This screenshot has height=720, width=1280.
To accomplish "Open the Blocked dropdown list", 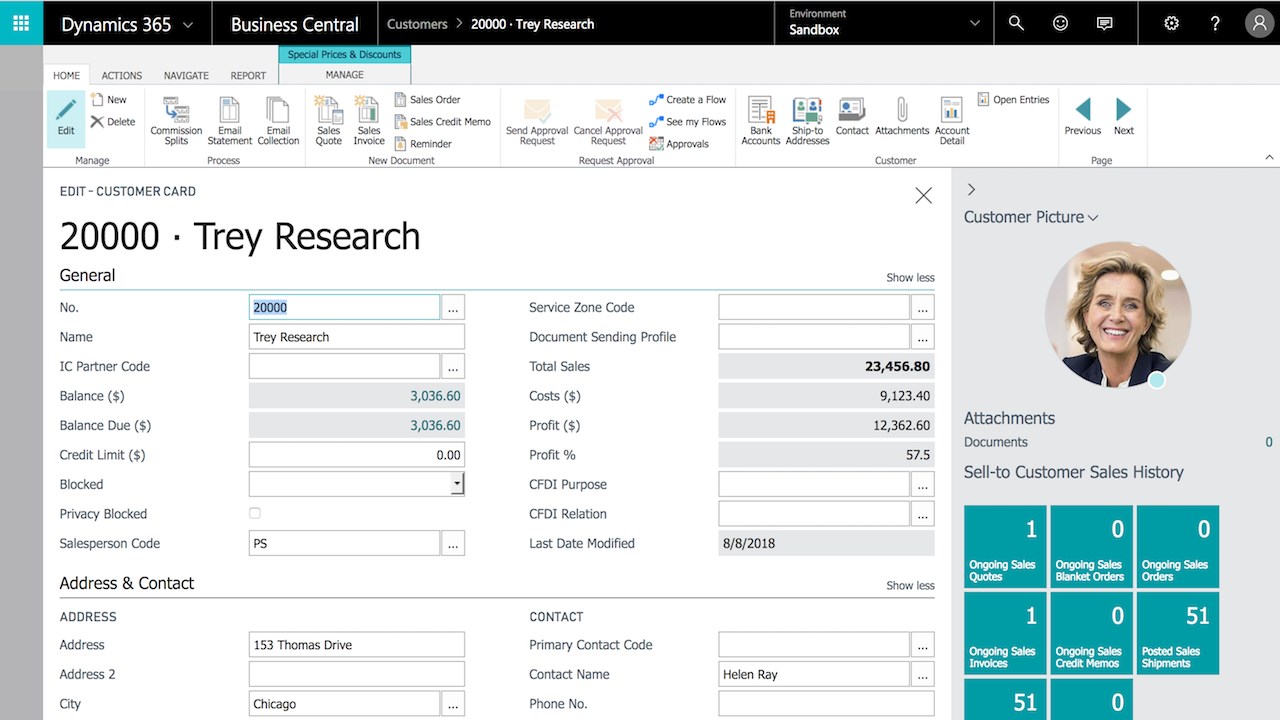I will (457, 484).
